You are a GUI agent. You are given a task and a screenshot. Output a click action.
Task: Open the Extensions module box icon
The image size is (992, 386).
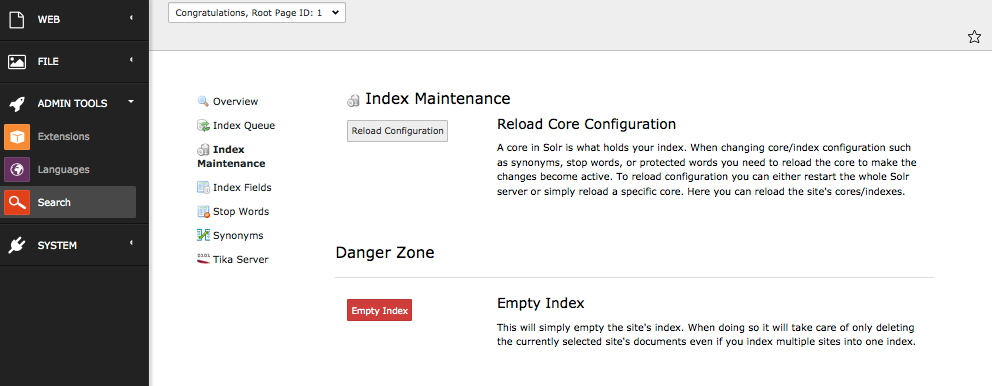click(17, 137)
